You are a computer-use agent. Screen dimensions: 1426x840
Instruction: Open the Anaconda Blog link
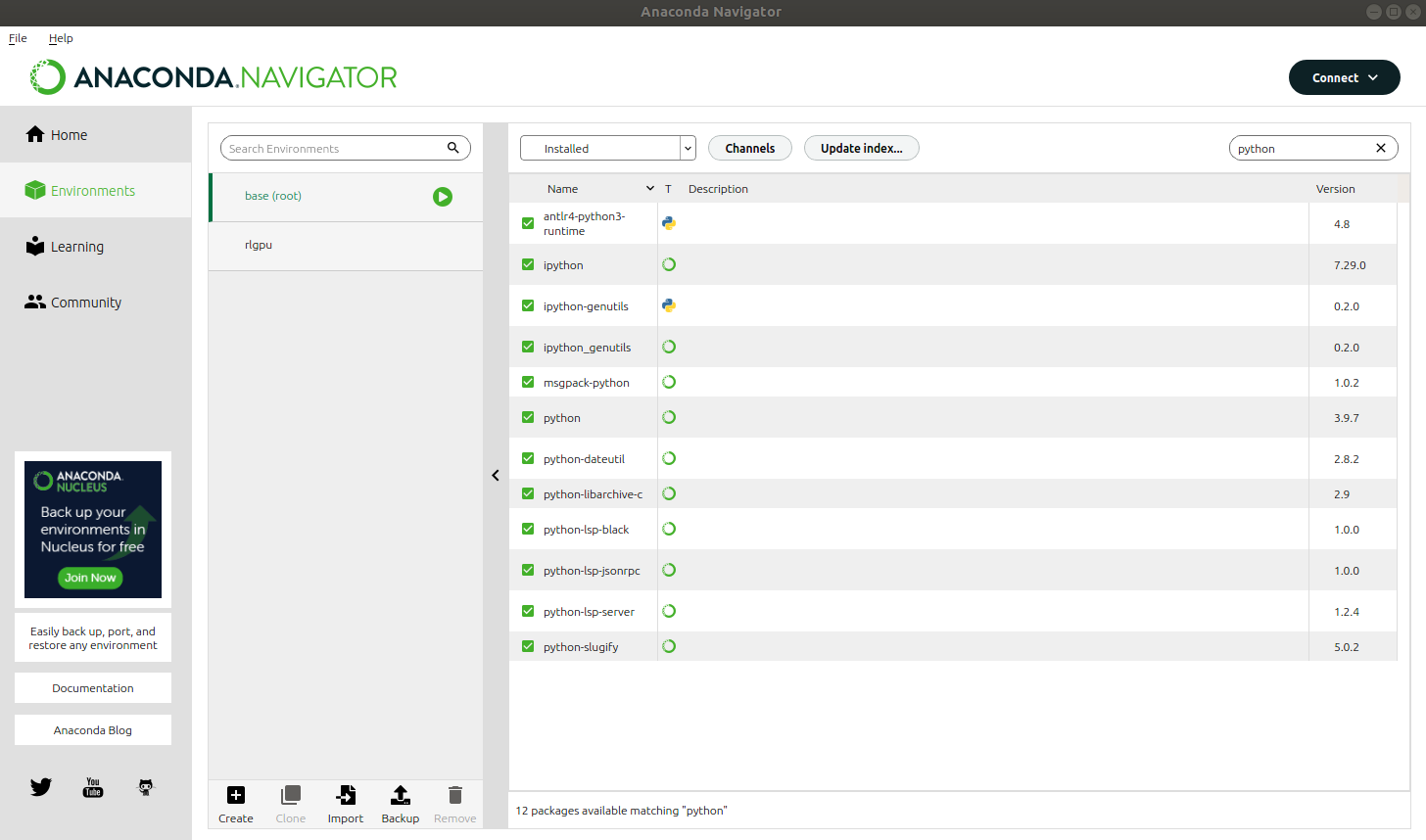click(93, 730)
